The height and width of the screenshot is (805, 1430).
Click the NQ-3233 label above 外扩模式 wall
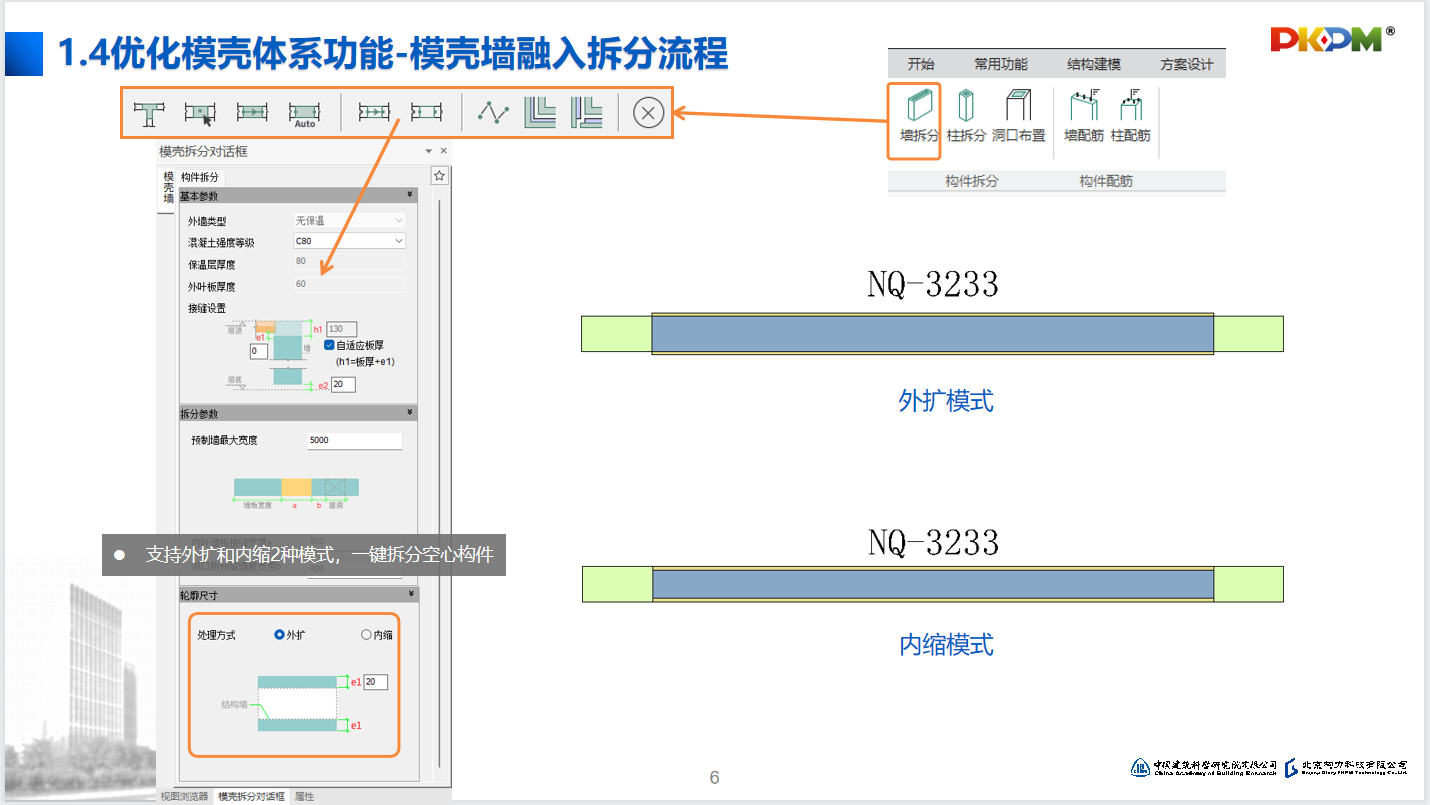(933, 285)
